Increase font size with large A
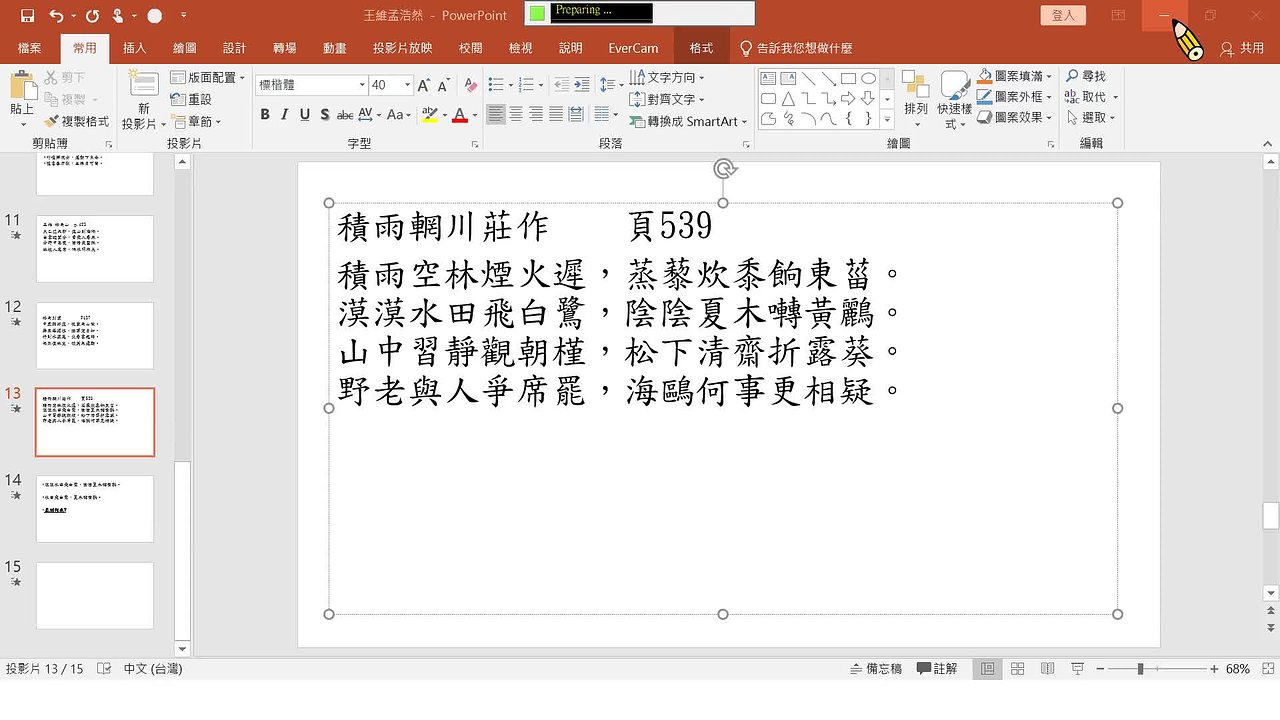Viewport: 1280px width, 720px height. [424, 85]
